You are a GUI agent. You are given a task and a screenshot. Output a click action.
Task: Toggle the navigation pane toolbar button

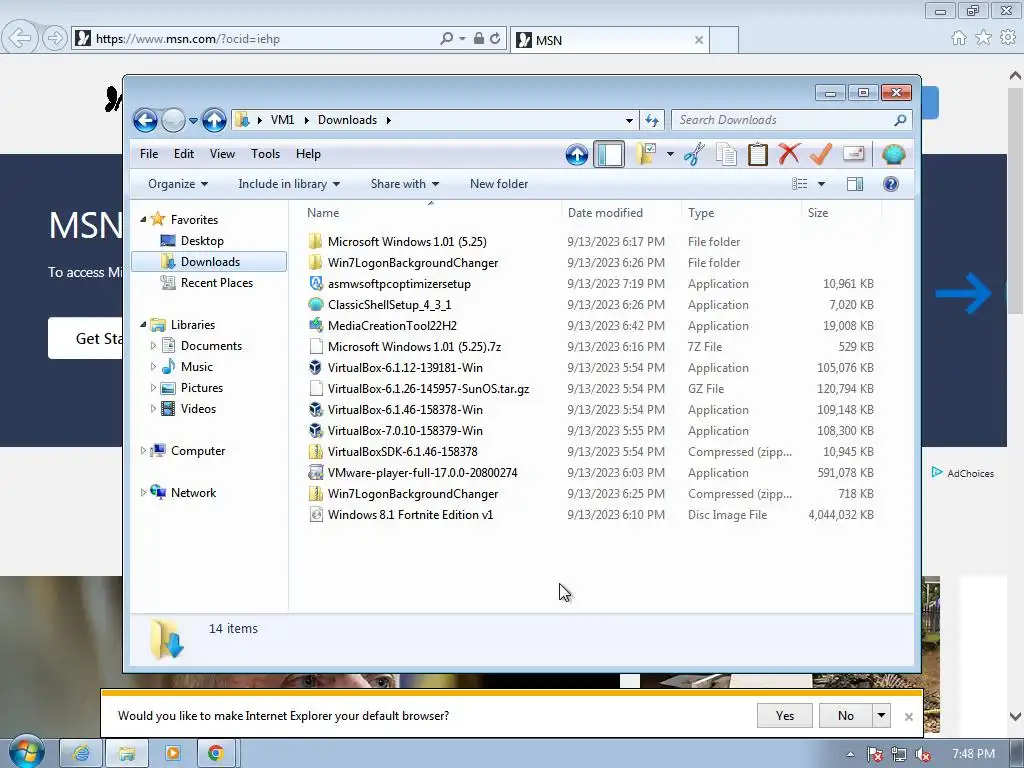[x=609, y=155]
